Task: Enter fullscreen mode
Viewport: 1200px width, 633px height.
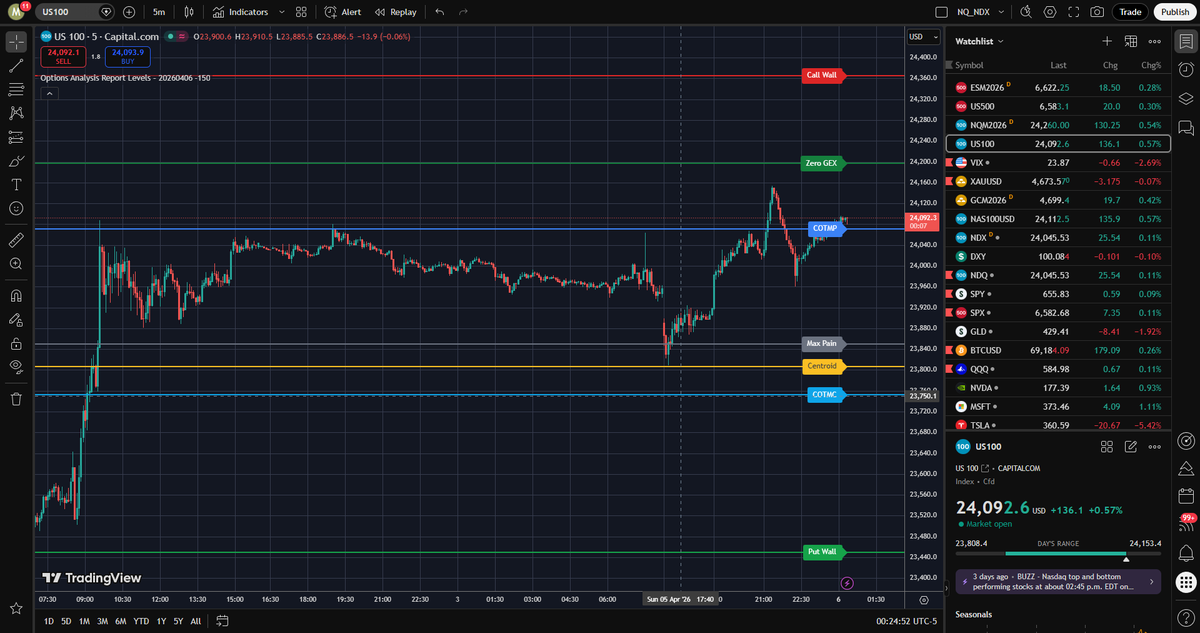Action: [x=1073, y=12]
